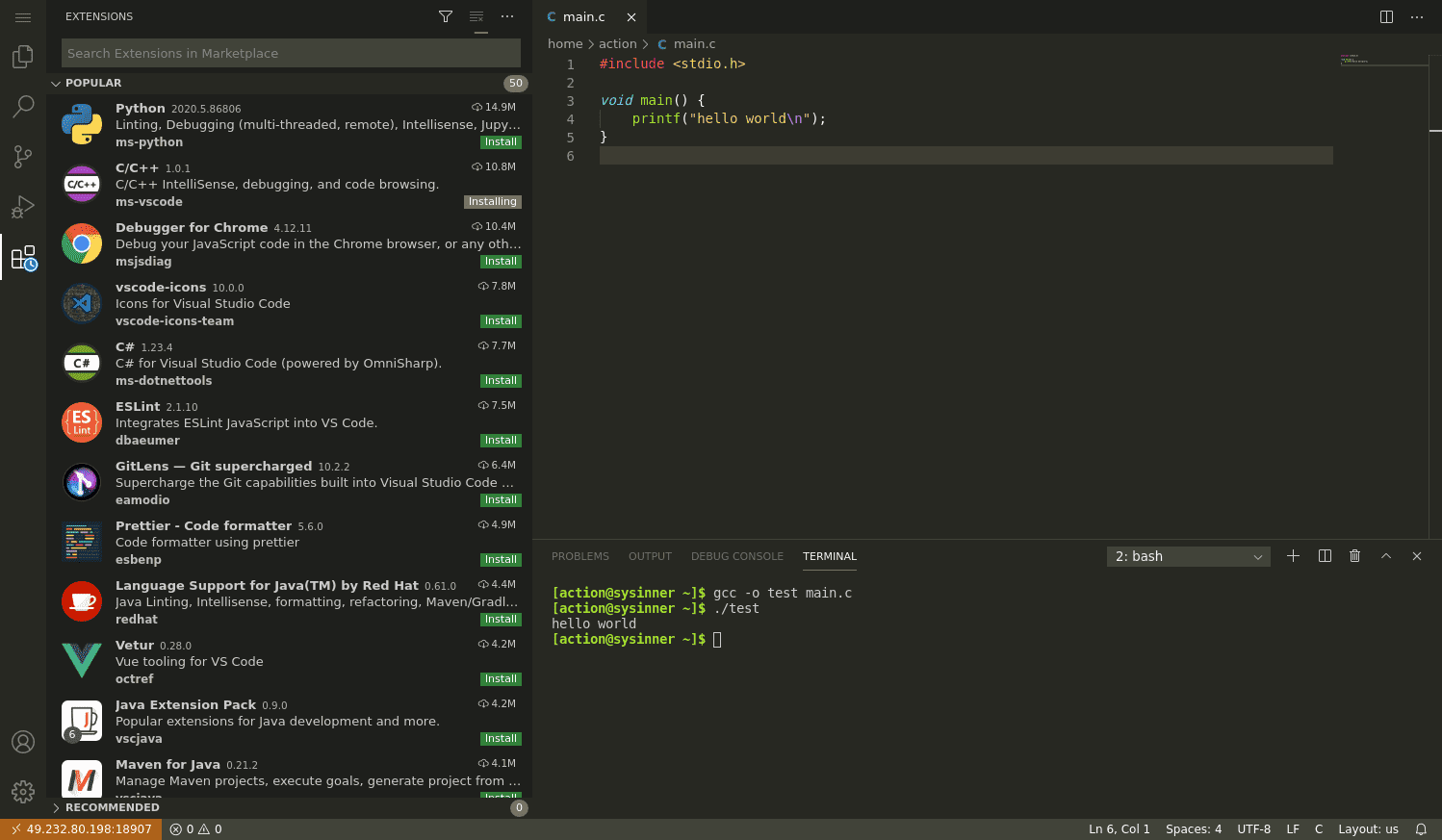The image size is (1442, 840).
Task: Open extensions panel more actions menu
Action: tap(507, 16)
